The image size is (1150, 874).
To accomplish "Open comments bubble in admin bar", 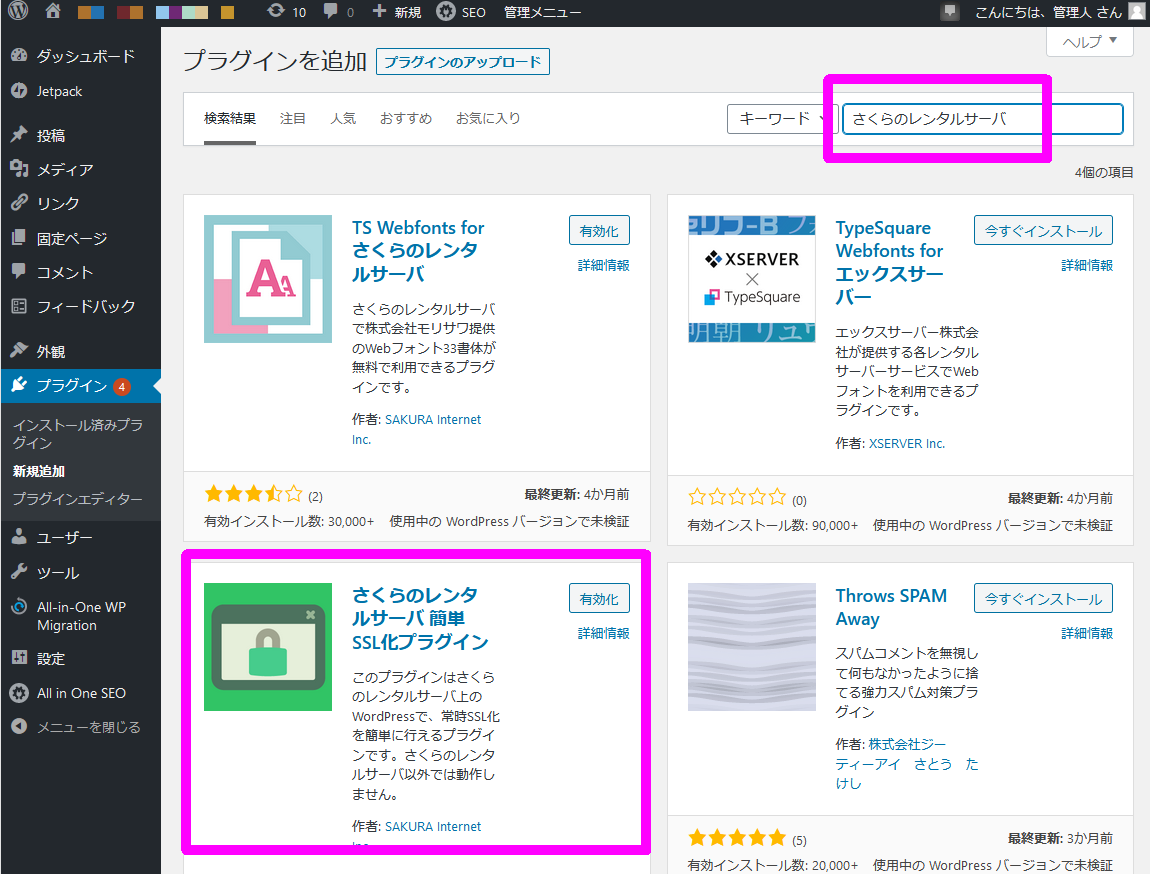I will (x=339, y=12).
